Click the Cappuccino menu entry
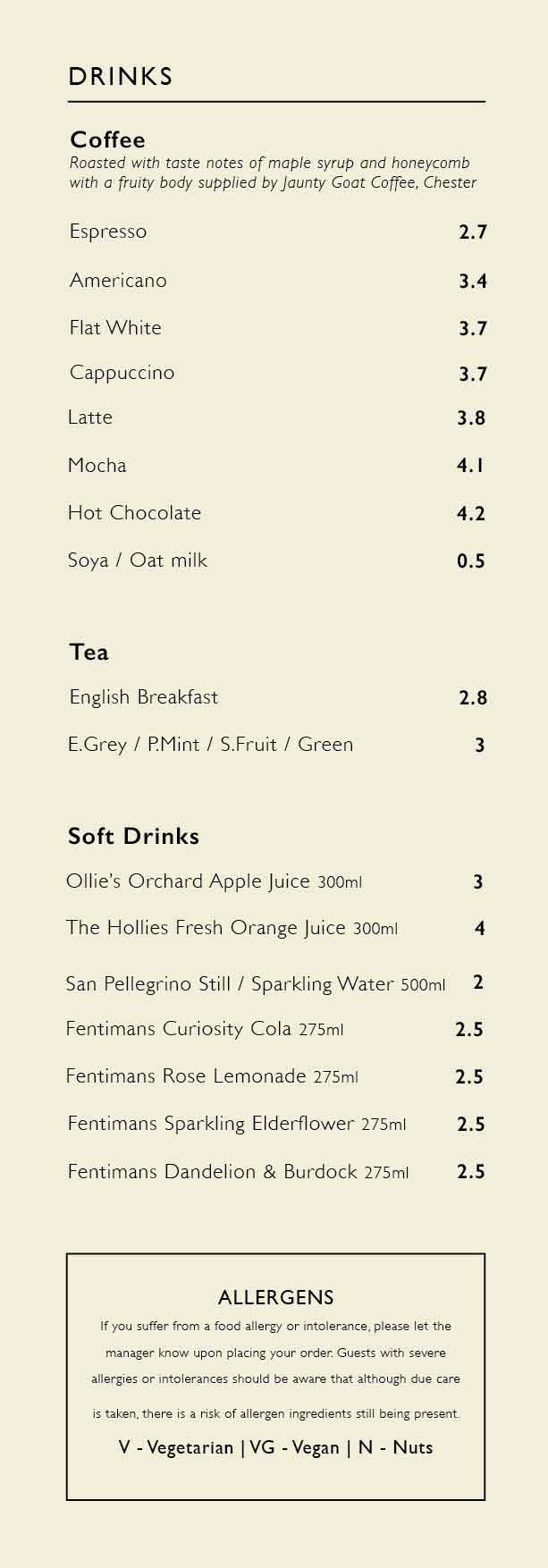The height and width of the screenshot is (1568, 548). point(122,373)
